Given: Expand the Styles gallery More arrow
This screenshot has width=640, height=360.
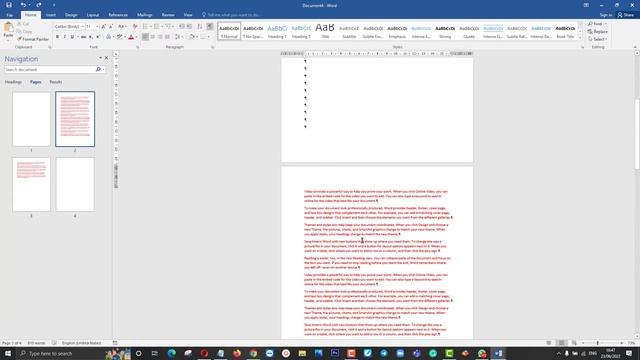Looking at the screenshot, I should 580,38.
